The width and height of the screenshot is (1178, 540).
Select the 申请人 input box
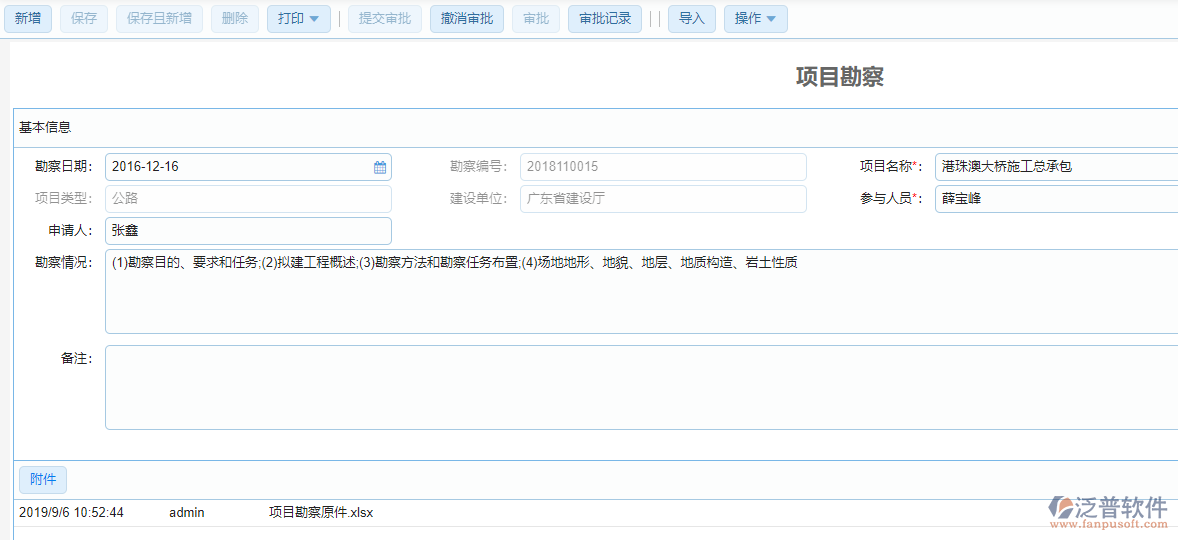pyautogui.click(x=248, y=231)
